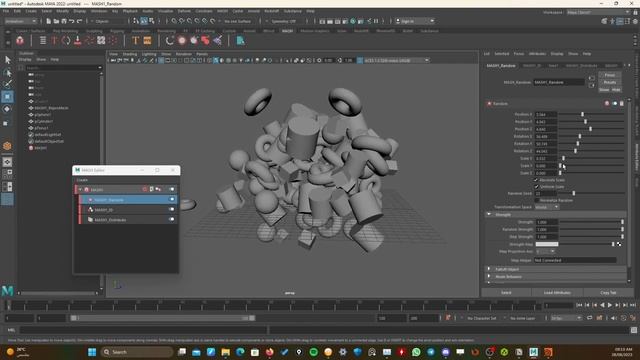Open the viewport color management dropdown
This screenshot has height=360, width=640.
(396, 60)
